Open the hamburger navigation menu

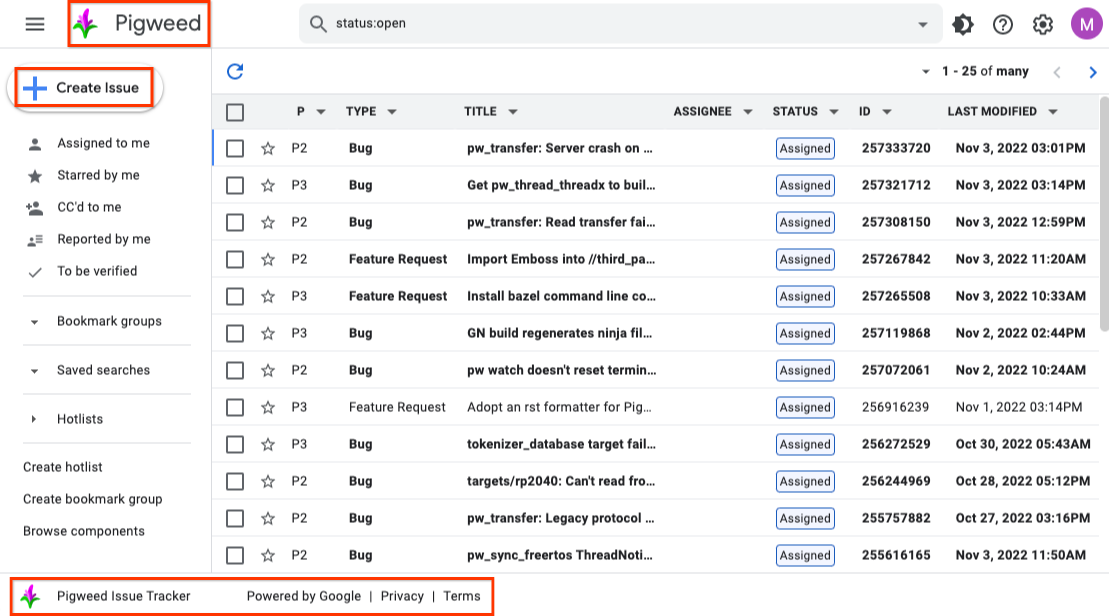35,24
